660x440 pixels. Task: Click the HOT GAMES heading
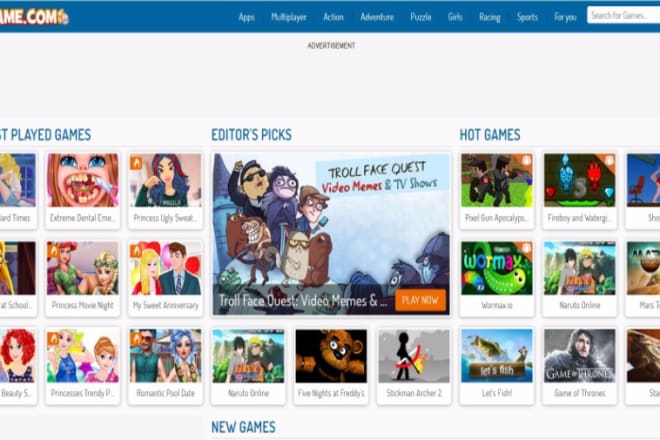[x=490, y=135]
